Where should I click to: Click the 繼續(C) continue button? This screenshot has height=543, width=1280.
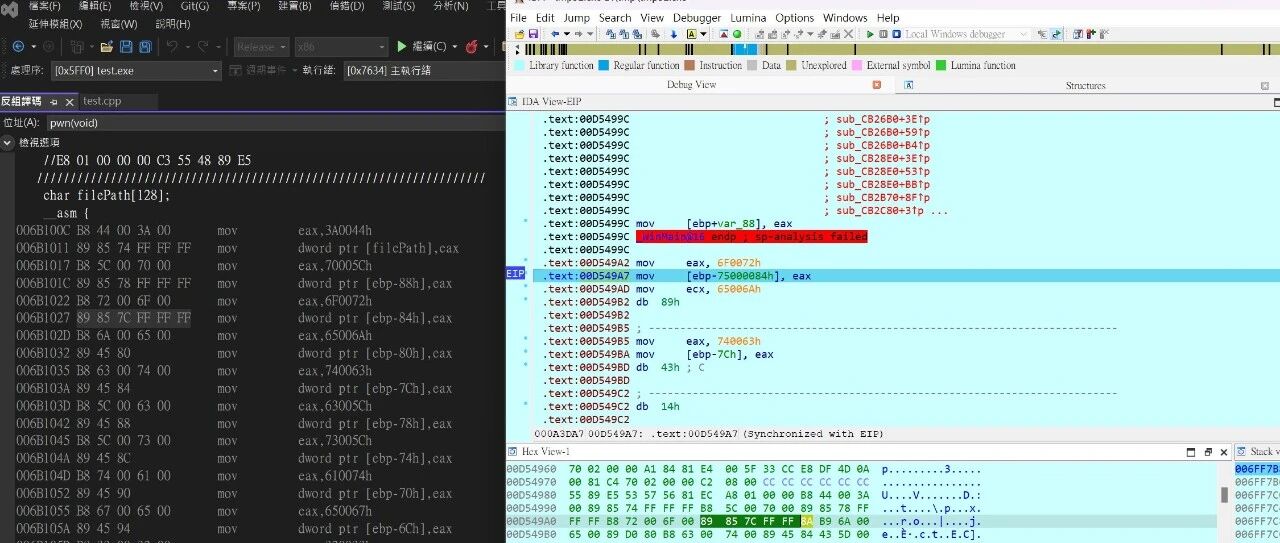tap(420, 47)
